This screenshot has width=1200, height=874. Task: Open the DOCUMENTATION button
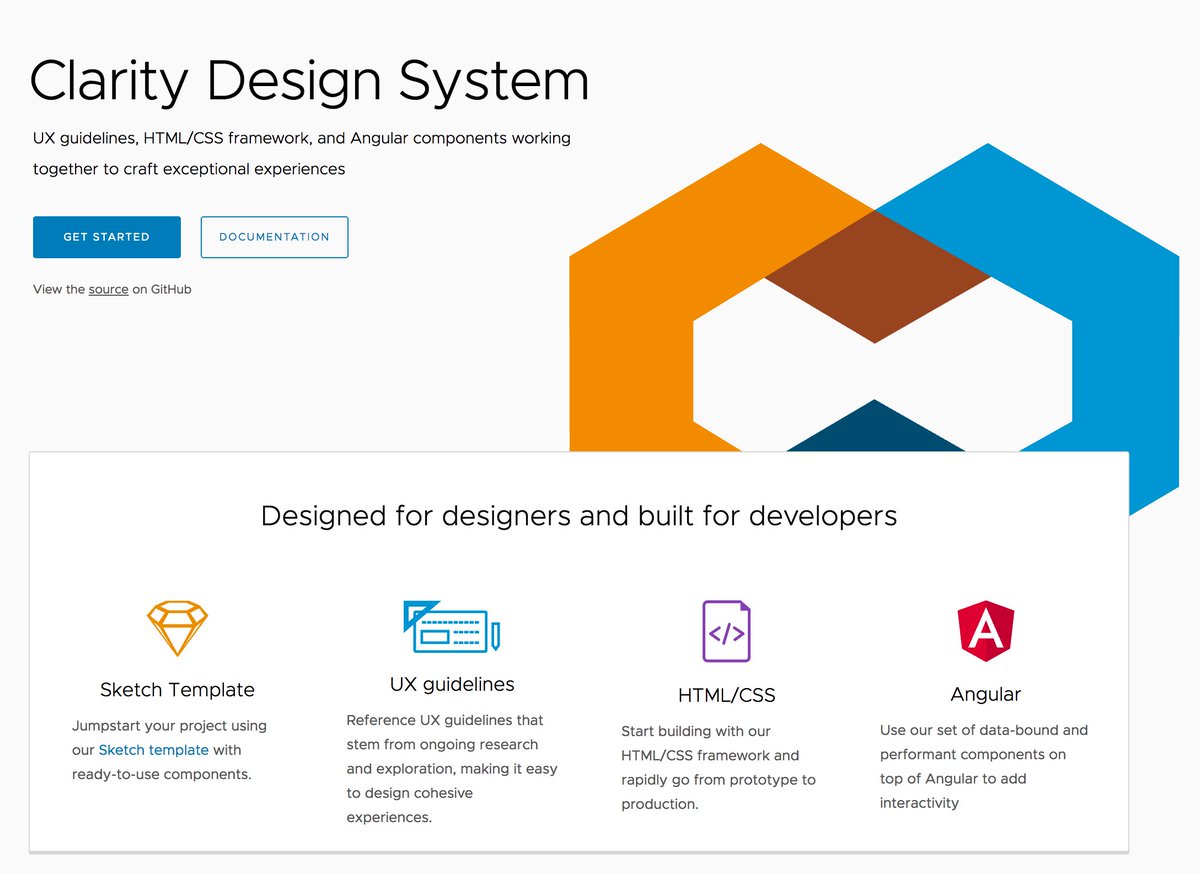[x=274, y=237]
